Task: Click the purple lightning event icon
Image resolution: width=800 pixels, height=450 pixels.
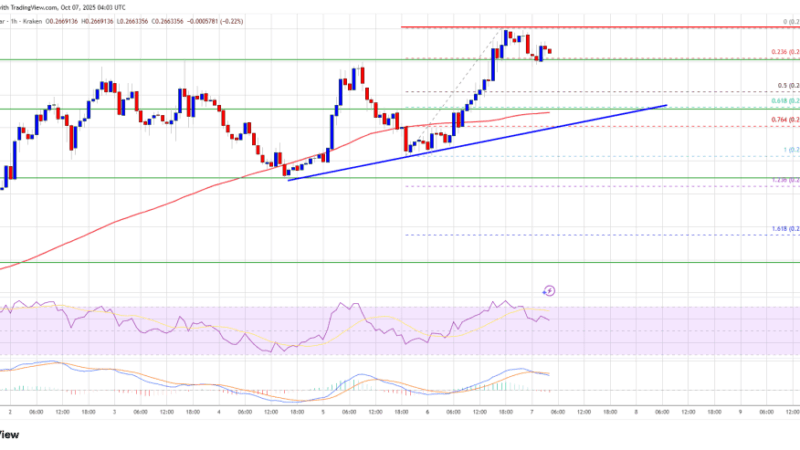Action: [549, 291]
